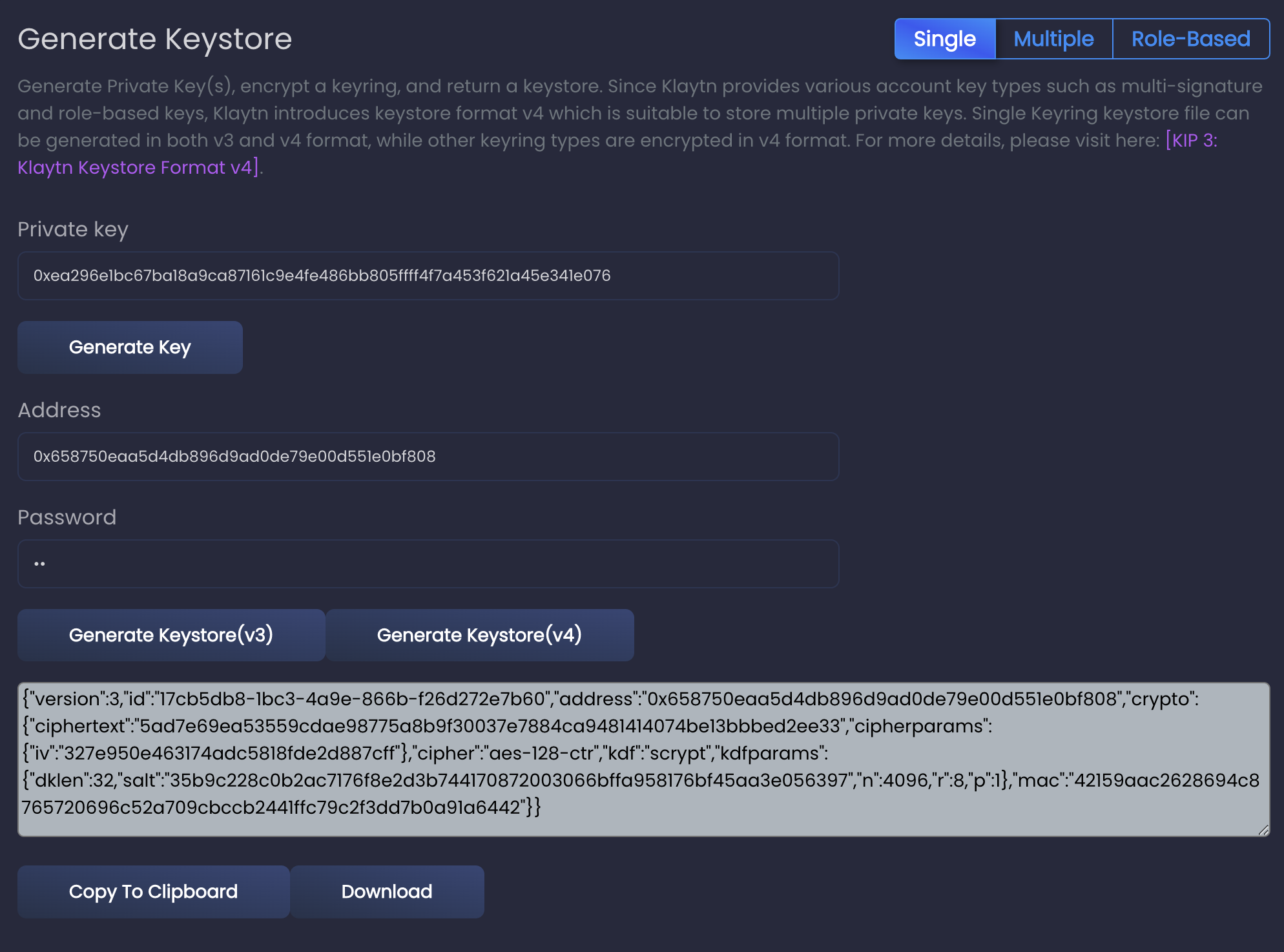The image size is (1284, 952).
Task: Focus the Address input field
Action: [x=428, y=457]
